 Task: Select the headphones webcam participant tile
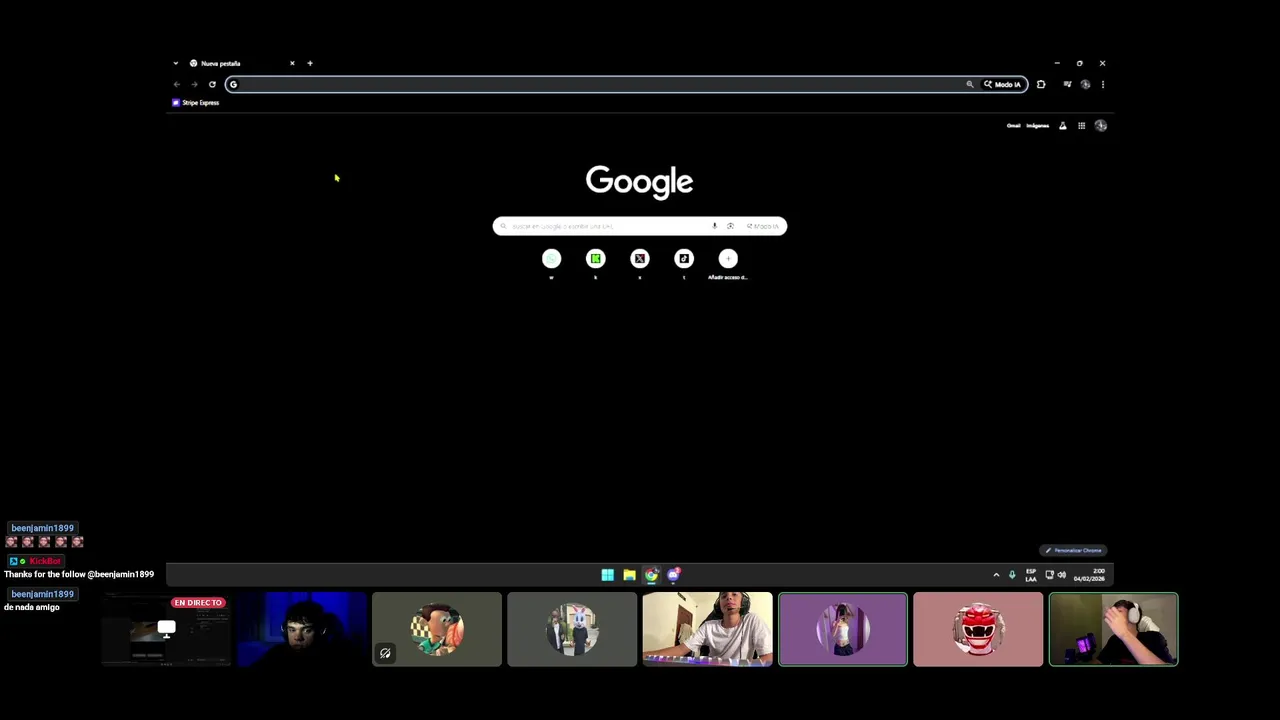pyautogui.click(x=1114, y=629)
